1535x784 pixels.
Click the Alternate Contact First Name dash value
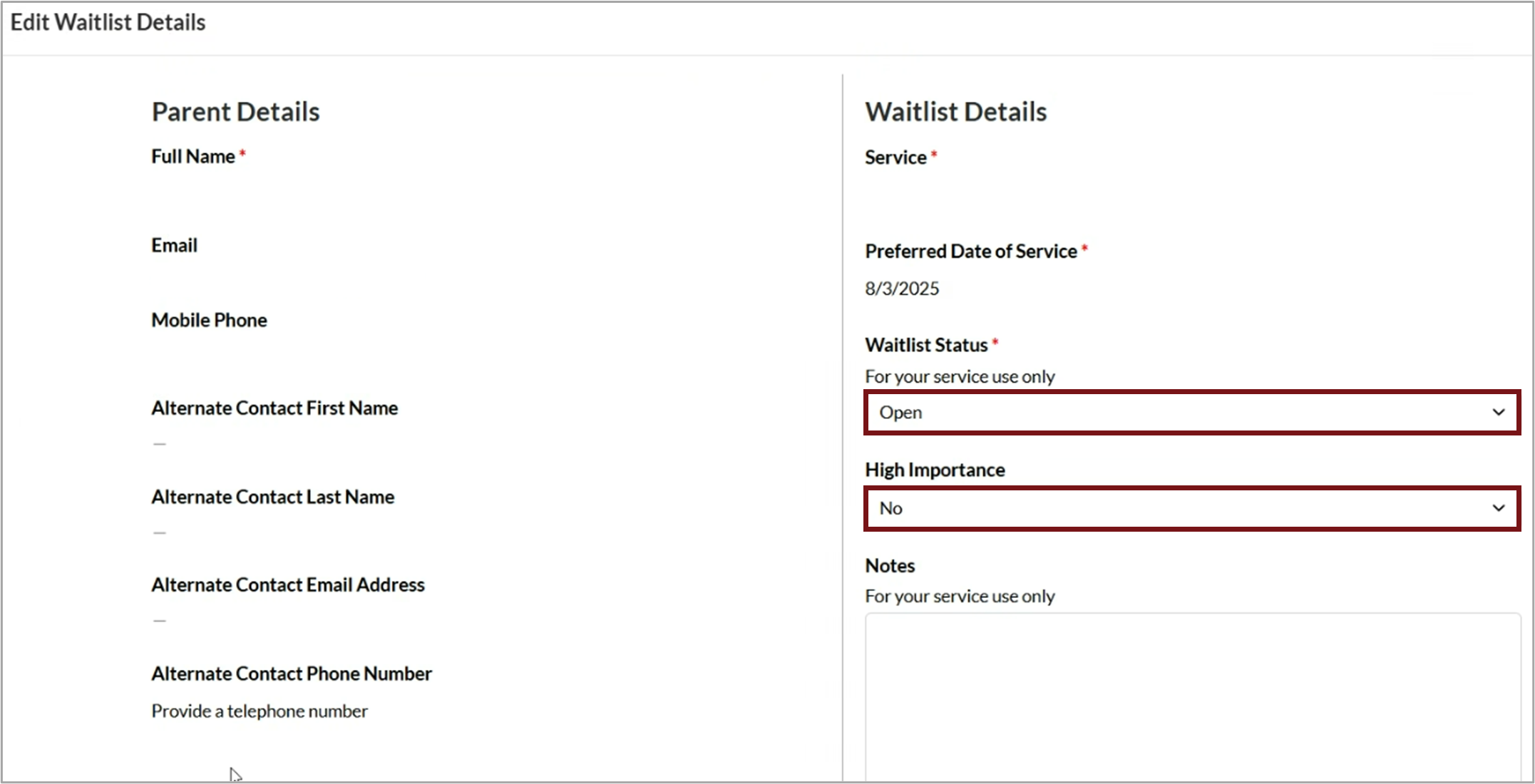pos(160,444)
